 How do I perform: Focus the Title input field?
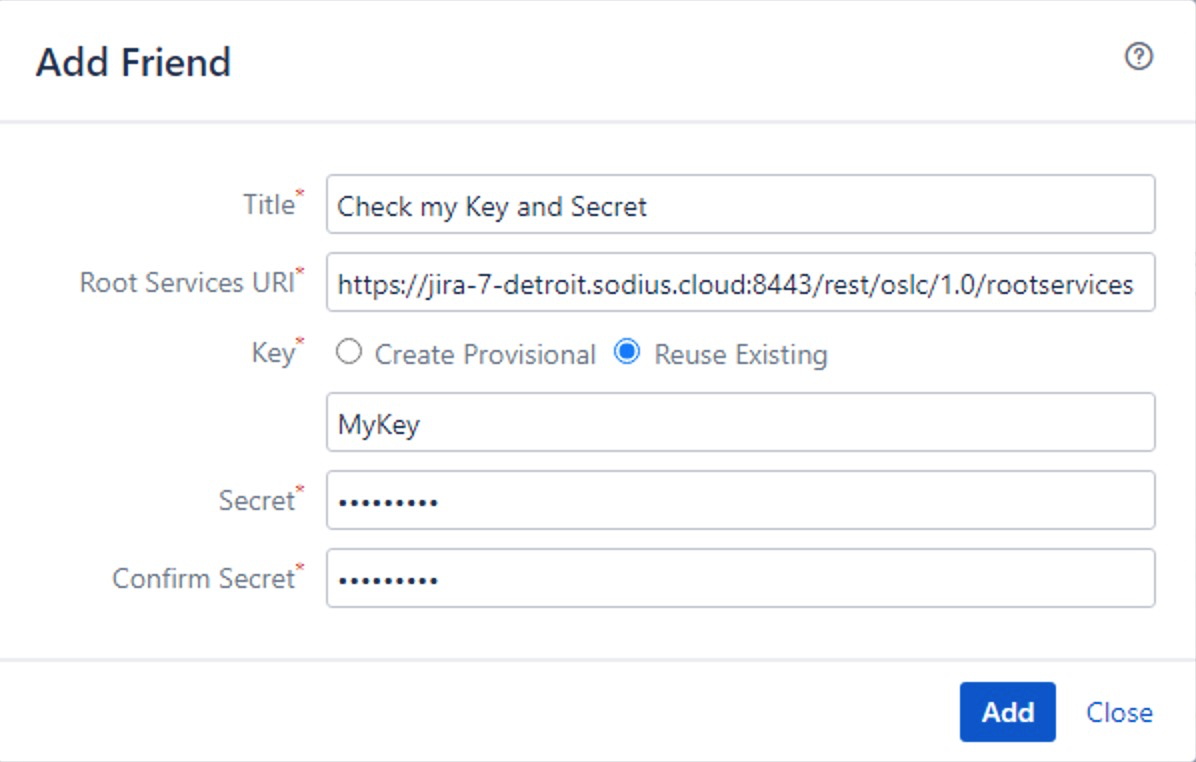tap(741, 204)
